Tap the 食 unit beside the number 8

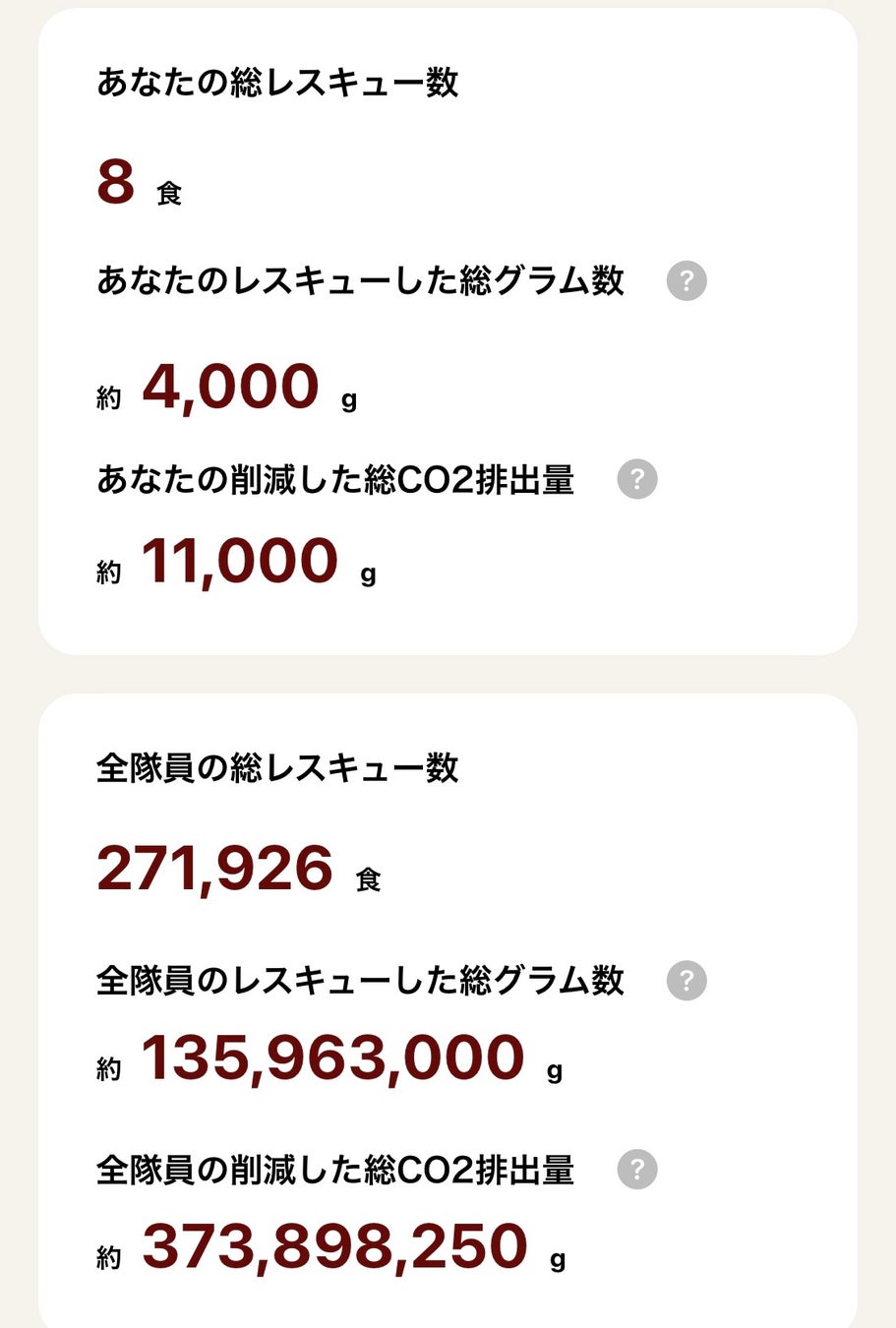pyautogui.click(x=169, y=193)
